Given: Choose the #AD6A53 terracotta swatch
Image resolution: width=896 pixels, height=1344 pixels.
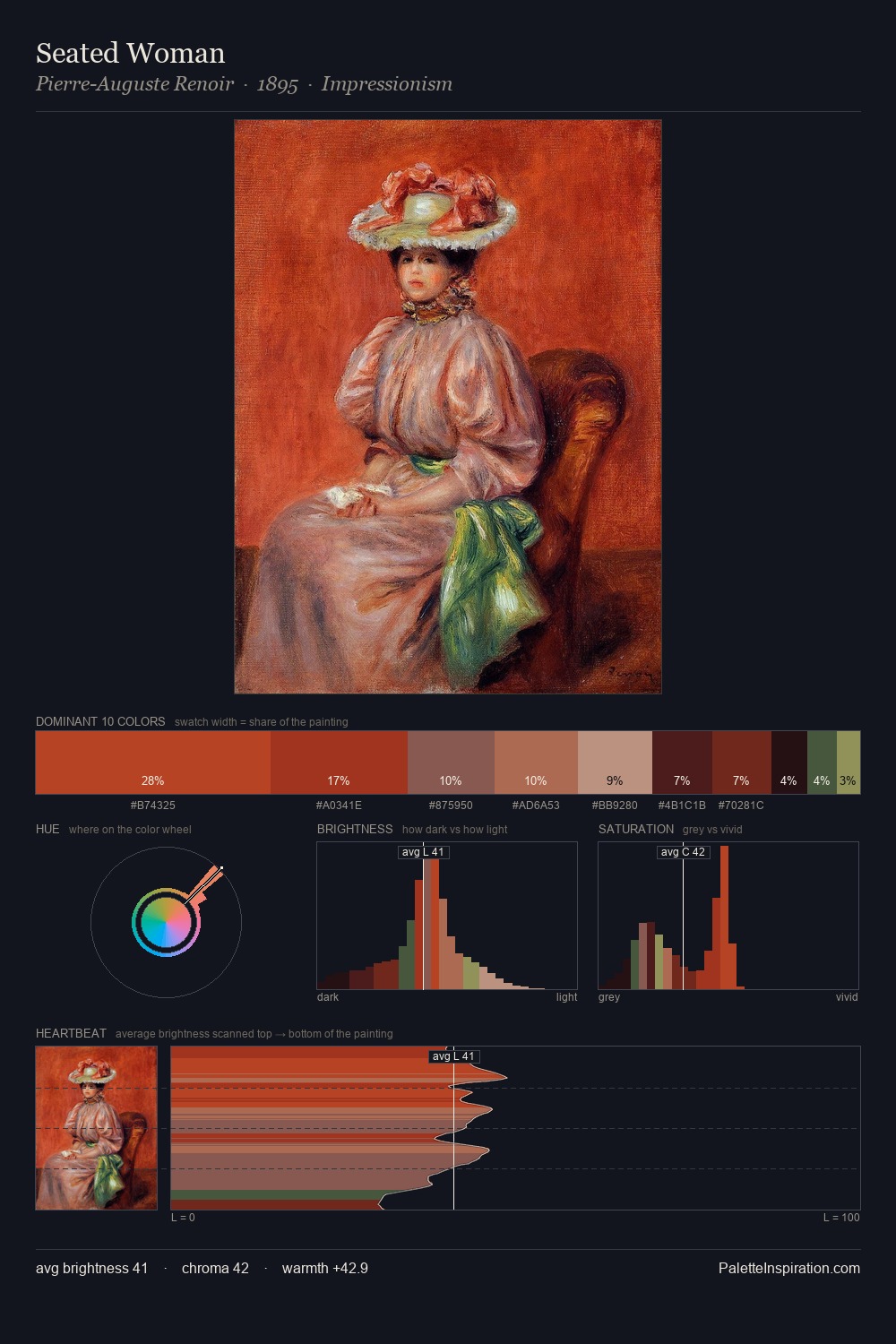Looking at the screenshot, I should click(536, 762).
